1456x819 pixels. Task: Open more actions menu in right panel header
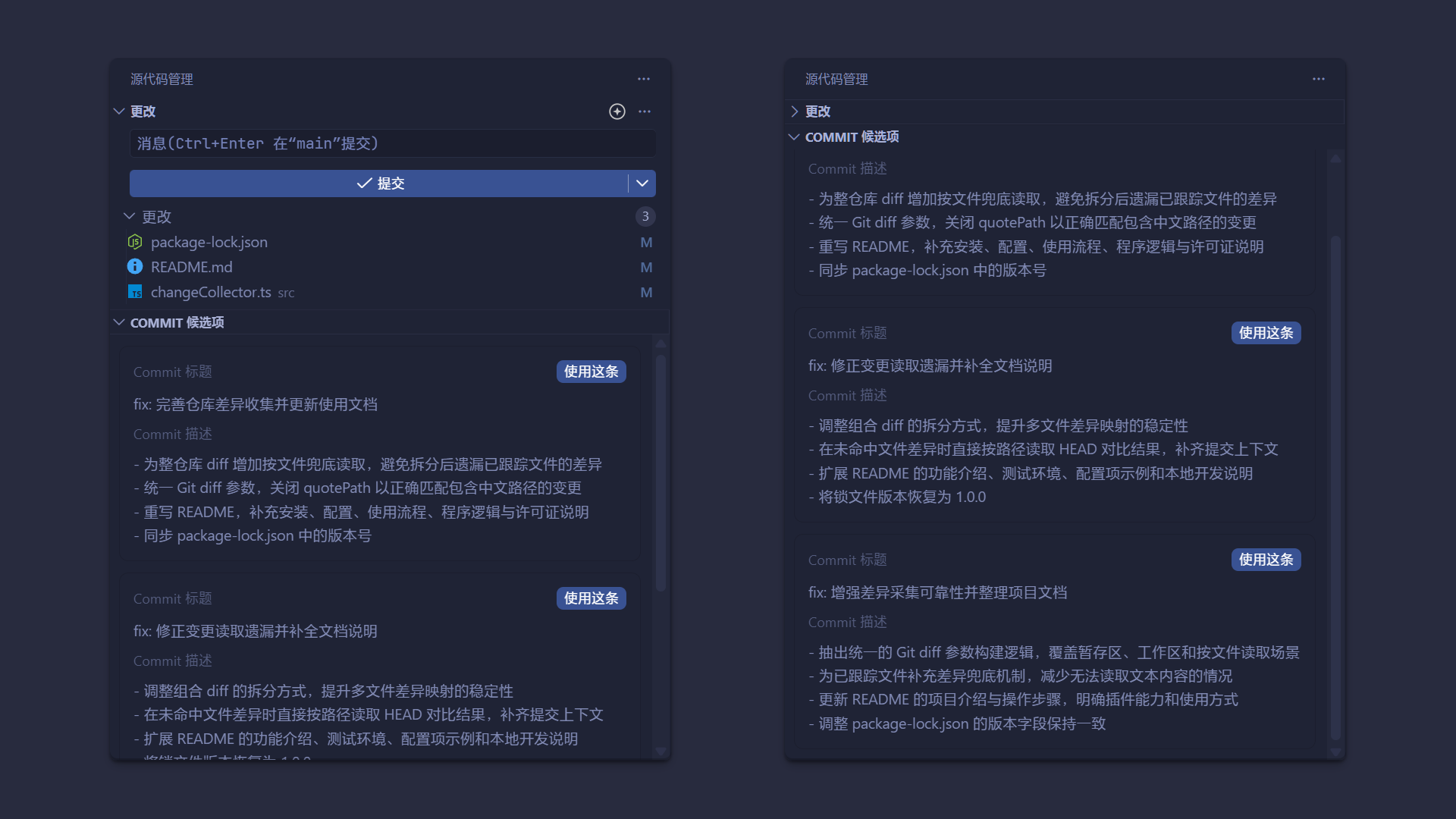[1319, 79]
